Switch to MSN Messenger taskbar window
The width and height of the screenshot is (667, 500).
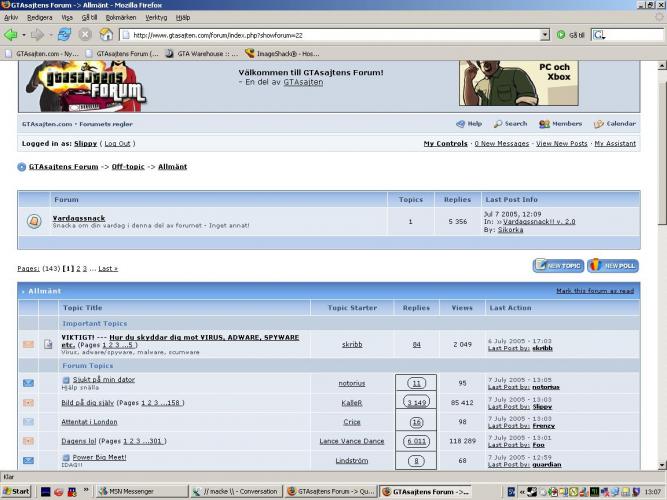click(x=142, y=491)
